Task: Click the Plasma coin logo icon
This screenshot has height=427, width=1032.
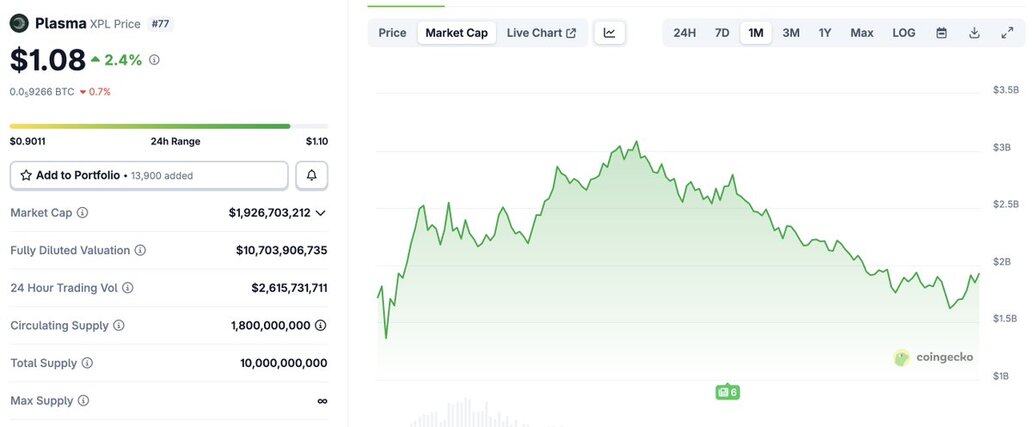Action: [19, 23]
